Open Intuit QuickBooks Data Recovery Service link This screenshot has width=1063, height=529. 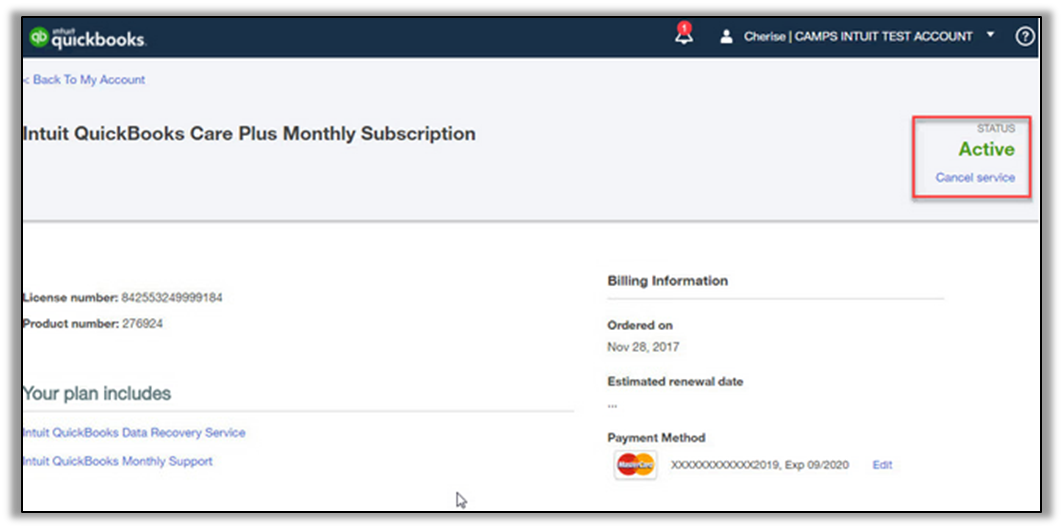(x=134, y=432)
